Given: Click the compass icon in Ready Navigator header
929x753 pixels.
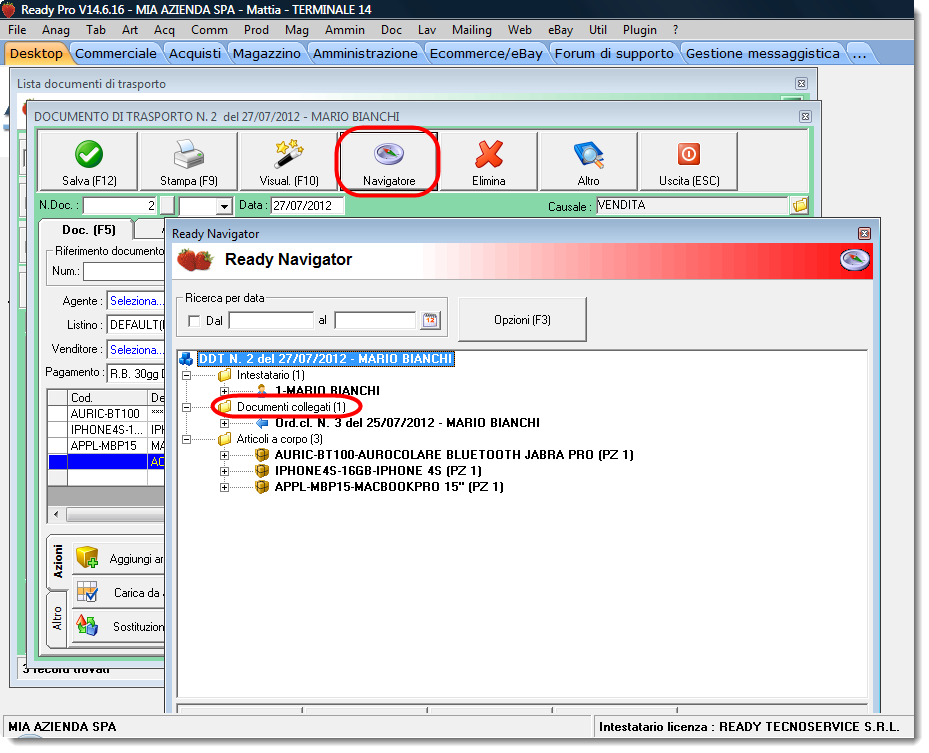Looking at the screenshot, I should point(854,259).
